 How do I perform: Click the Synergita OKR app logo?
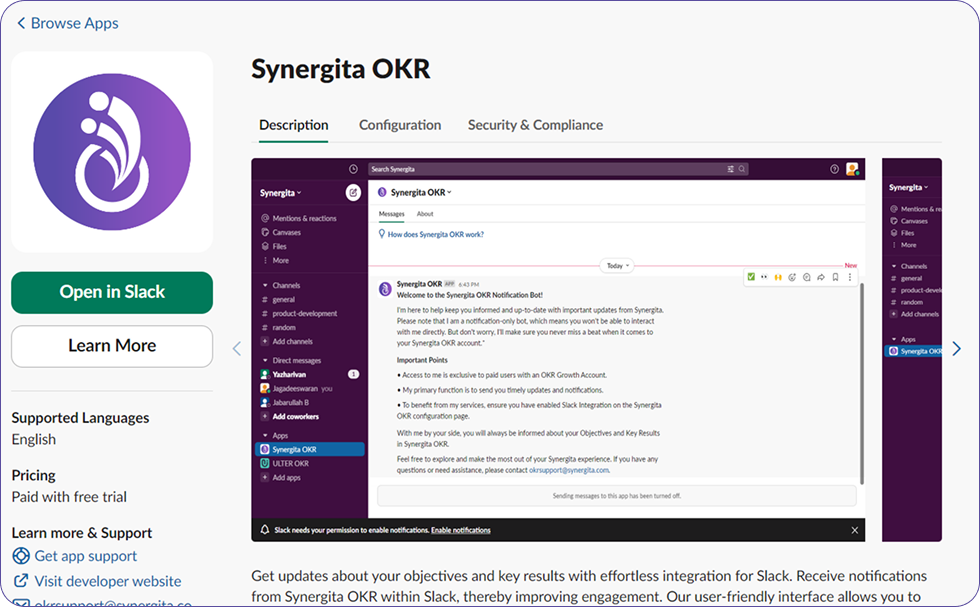click(112, 152)
